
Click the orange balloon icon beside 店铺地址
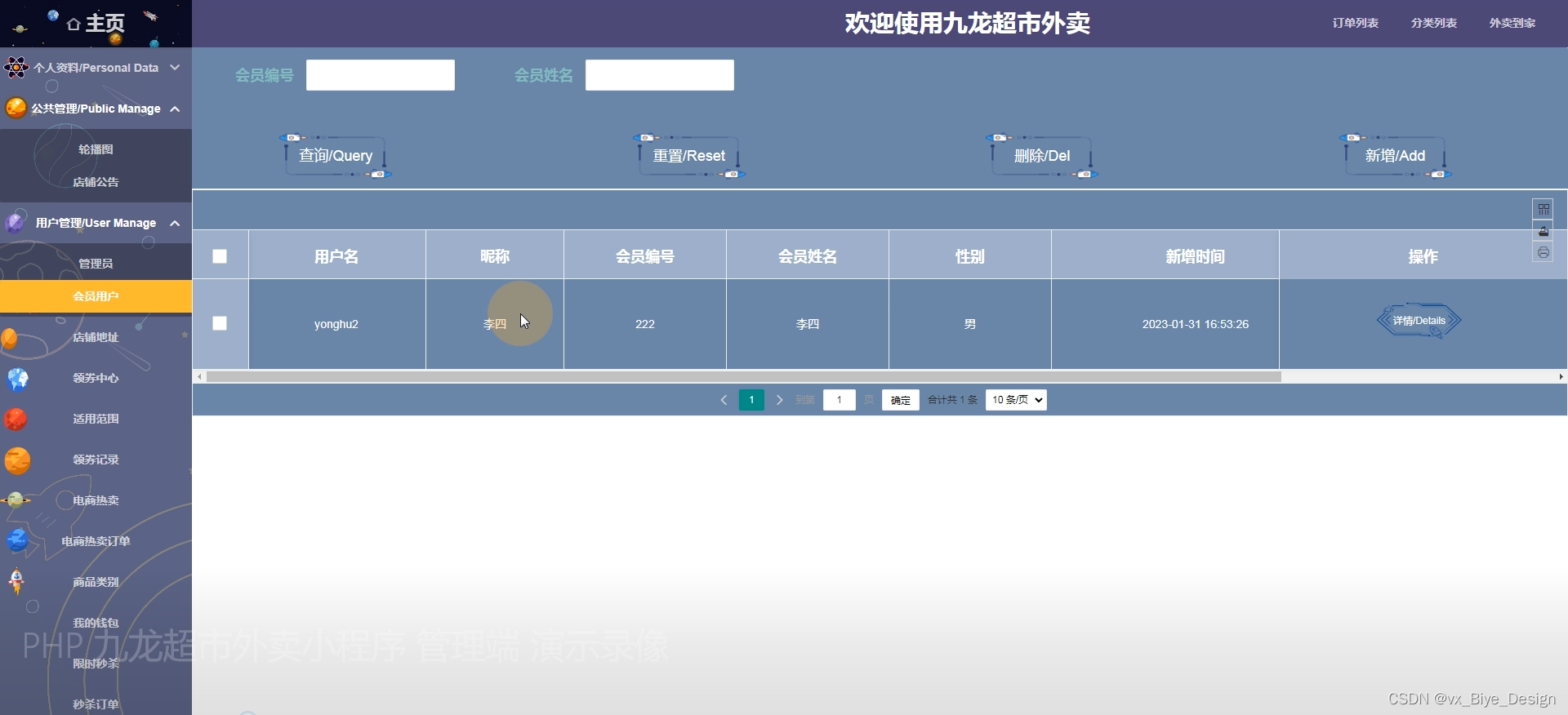click(10, 338)
